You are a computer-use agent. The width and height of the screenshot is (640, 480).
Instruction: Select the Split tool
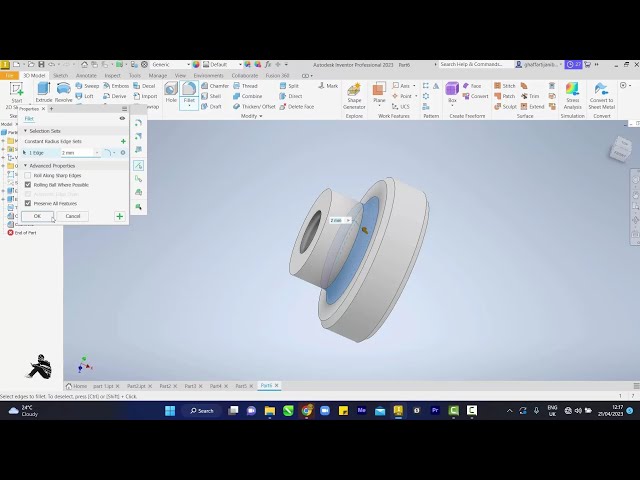tap(289, 86)
